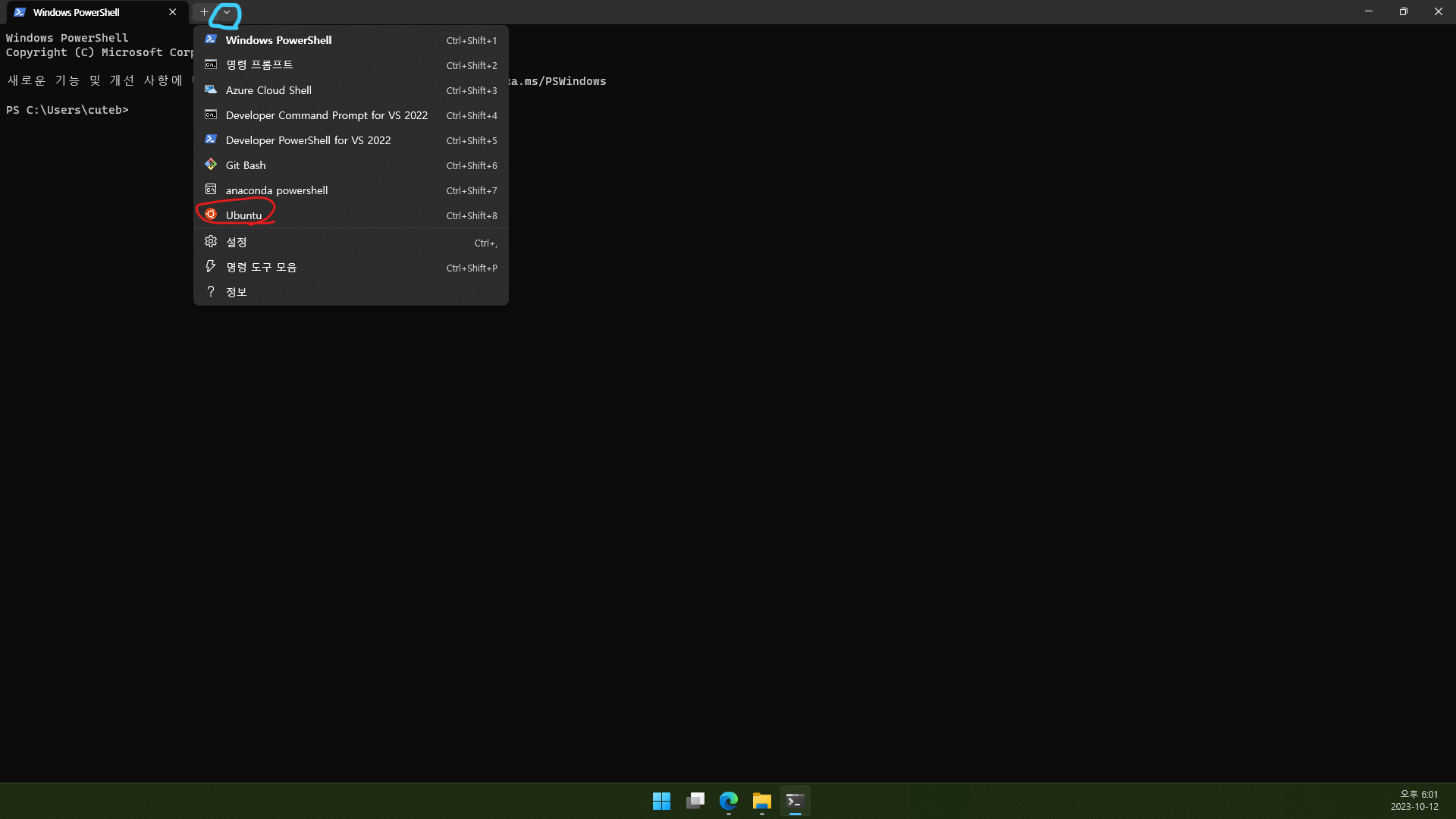Choose 명령 프롬프트 from the profile menu
This screenshot has height=819, width=1456.
click(351, 65)
